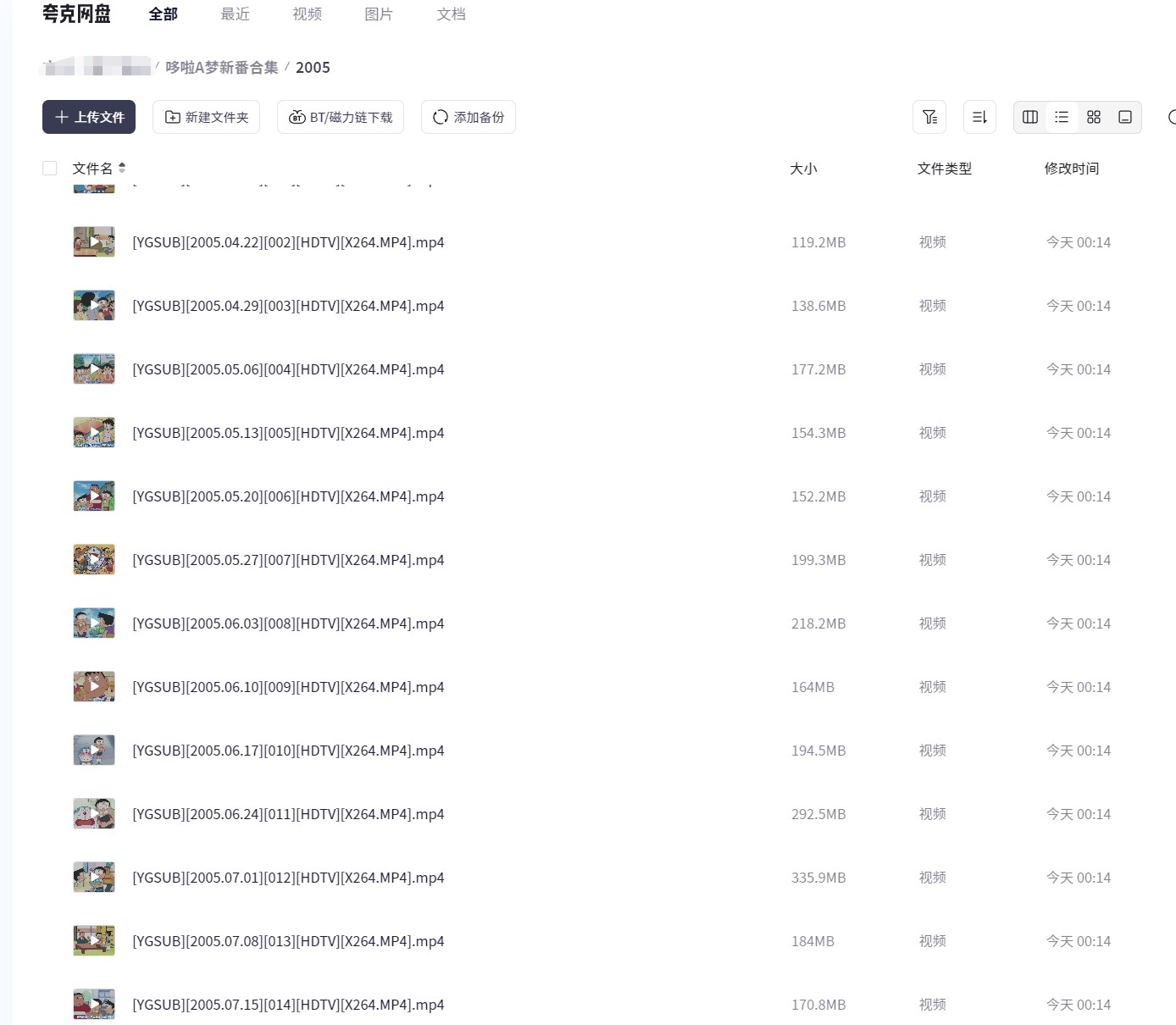Open thumbnail of episode 004 video
The image size is (1176, 1025).
[x=94, y=369]
